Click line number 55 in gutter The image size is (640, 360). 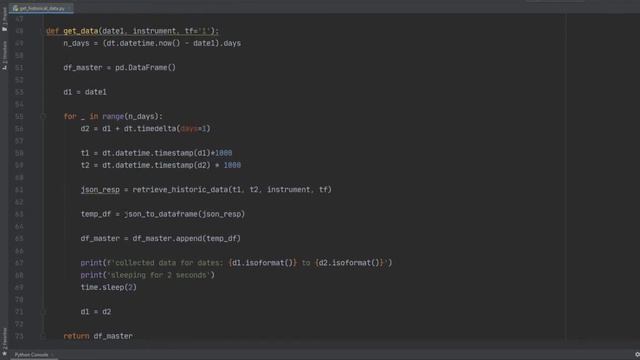click(x=19, y=117)
